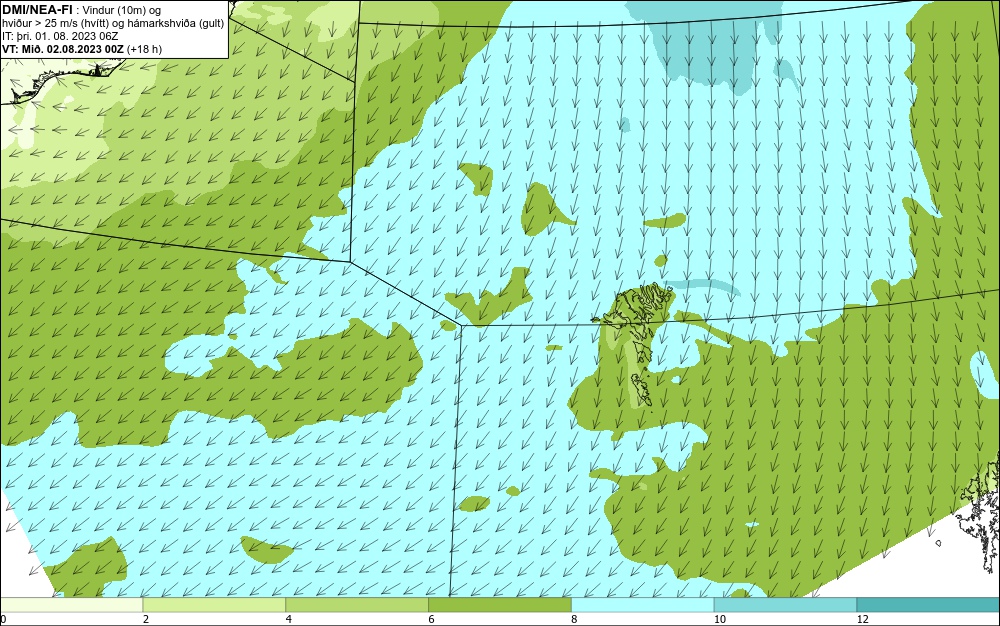Click the 'hviður > 25 m/s (hvítt)' description line
The width and height of the screenshot is (1000, 626).
click(x=113, y=23)
